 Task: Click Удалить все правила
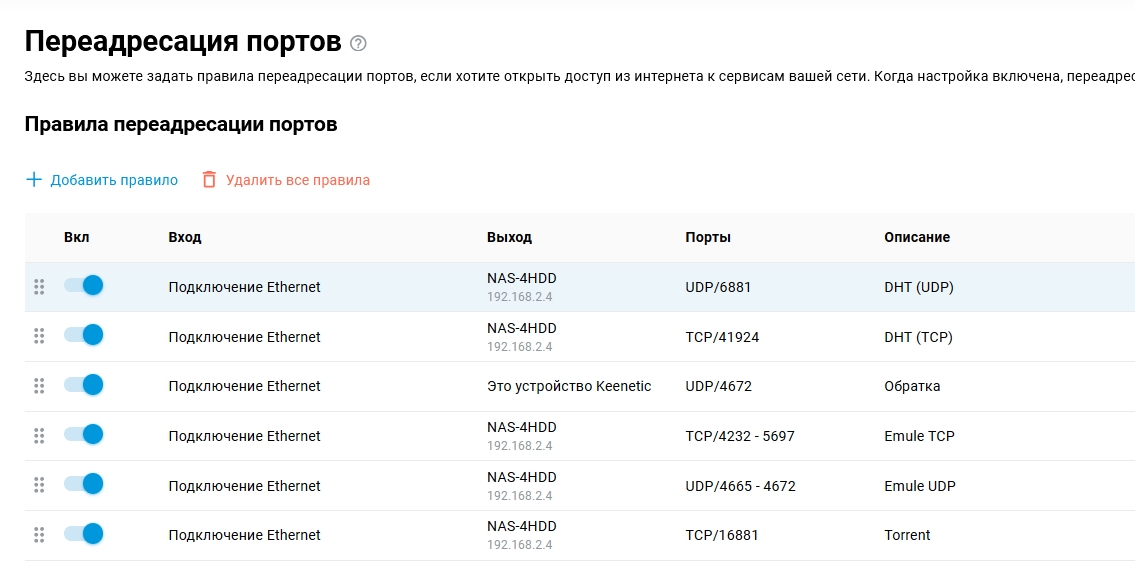(x=298, y=180)
